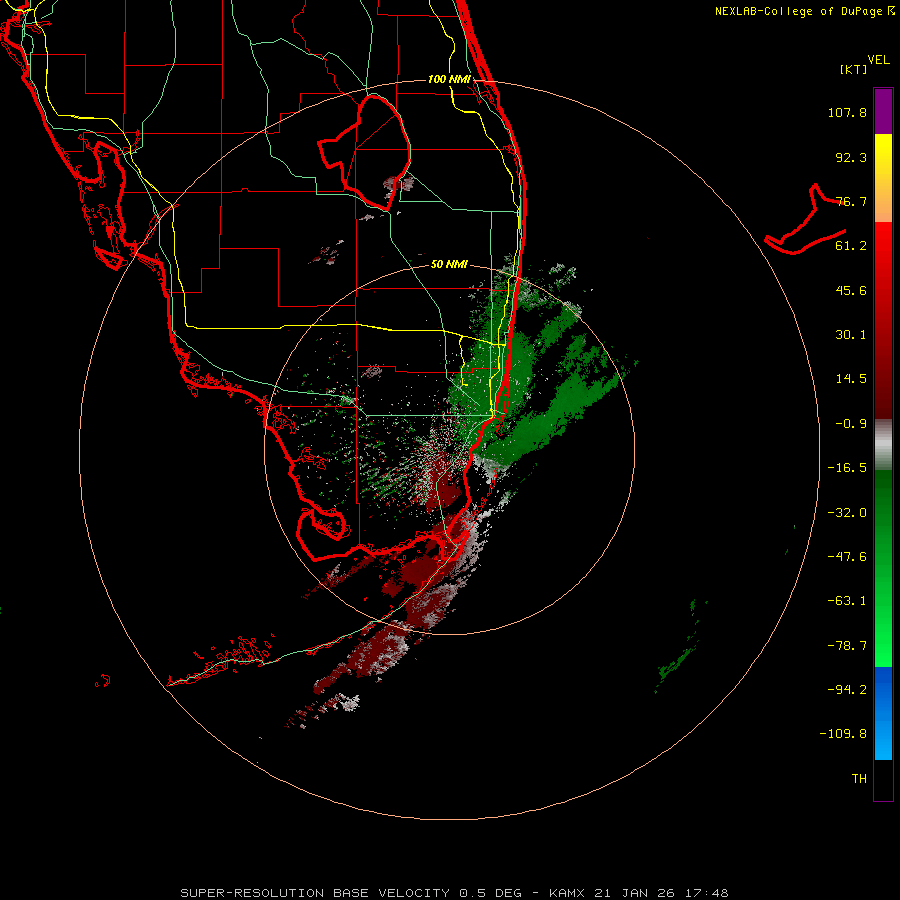Click the 14.5 velocity scale value

tap(851, 379)
